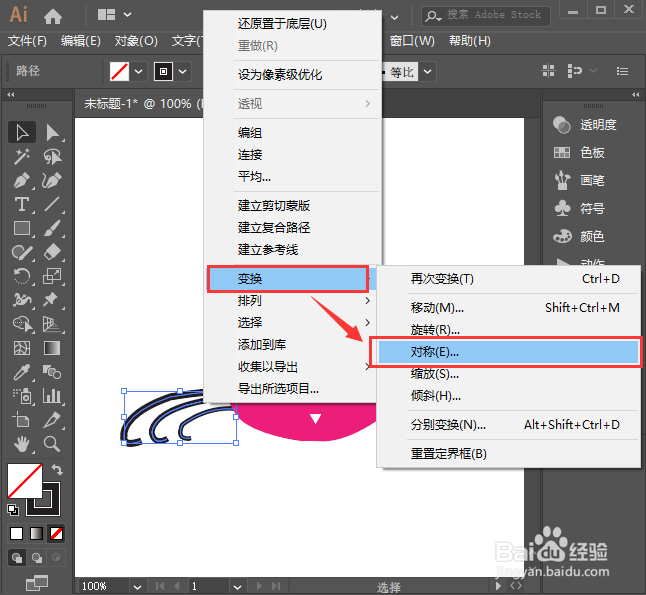Expand the 透视 submenu arrow
646x595 pixels.
click(367, 103)
